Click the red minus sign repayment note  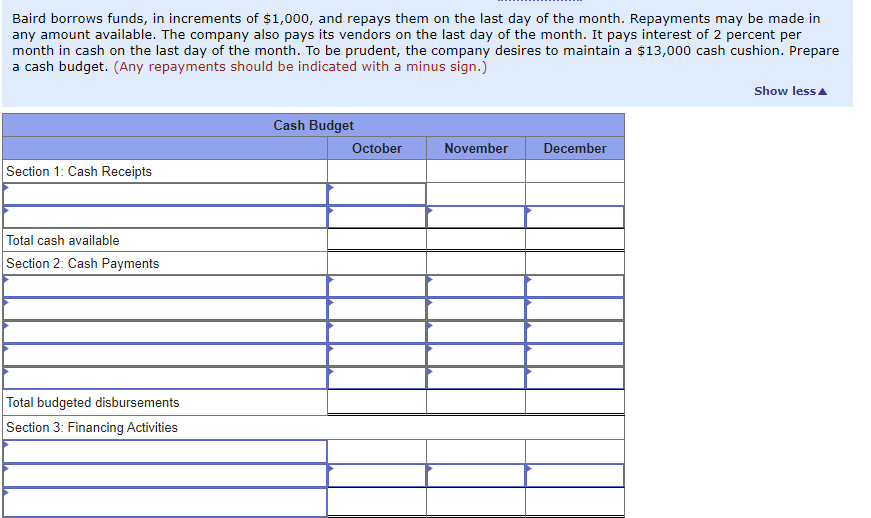[x=300, y=67]
